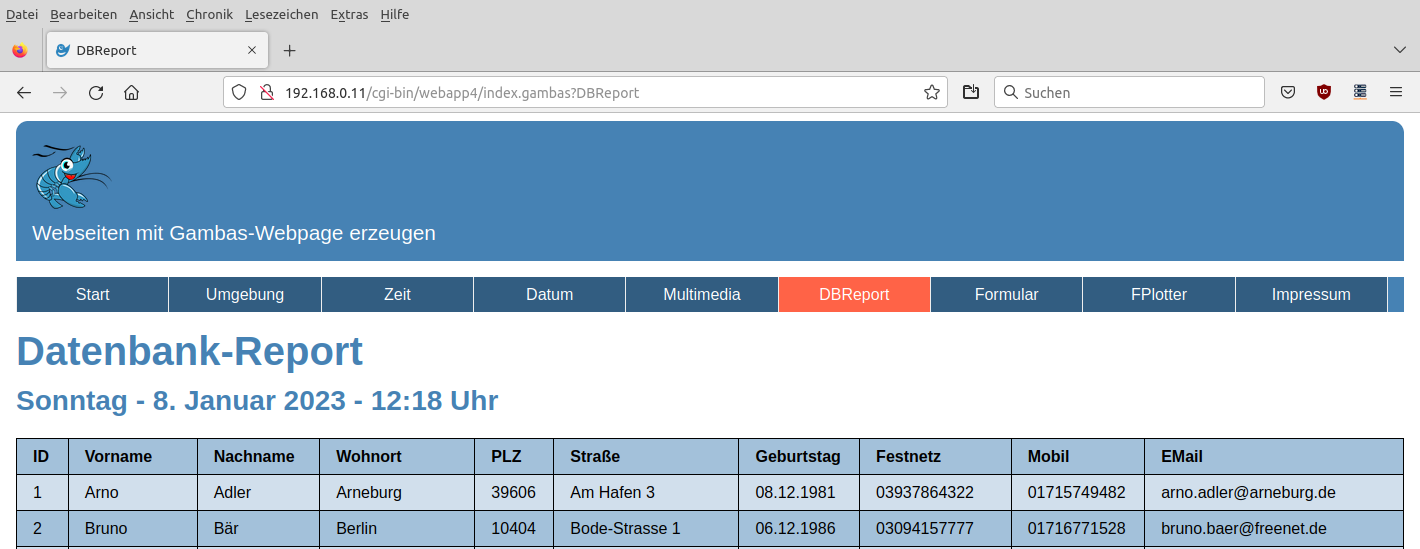Click the tracking protection shield icon
The height and width of the screenshot is (549, 1420).
tap(239, 93)
